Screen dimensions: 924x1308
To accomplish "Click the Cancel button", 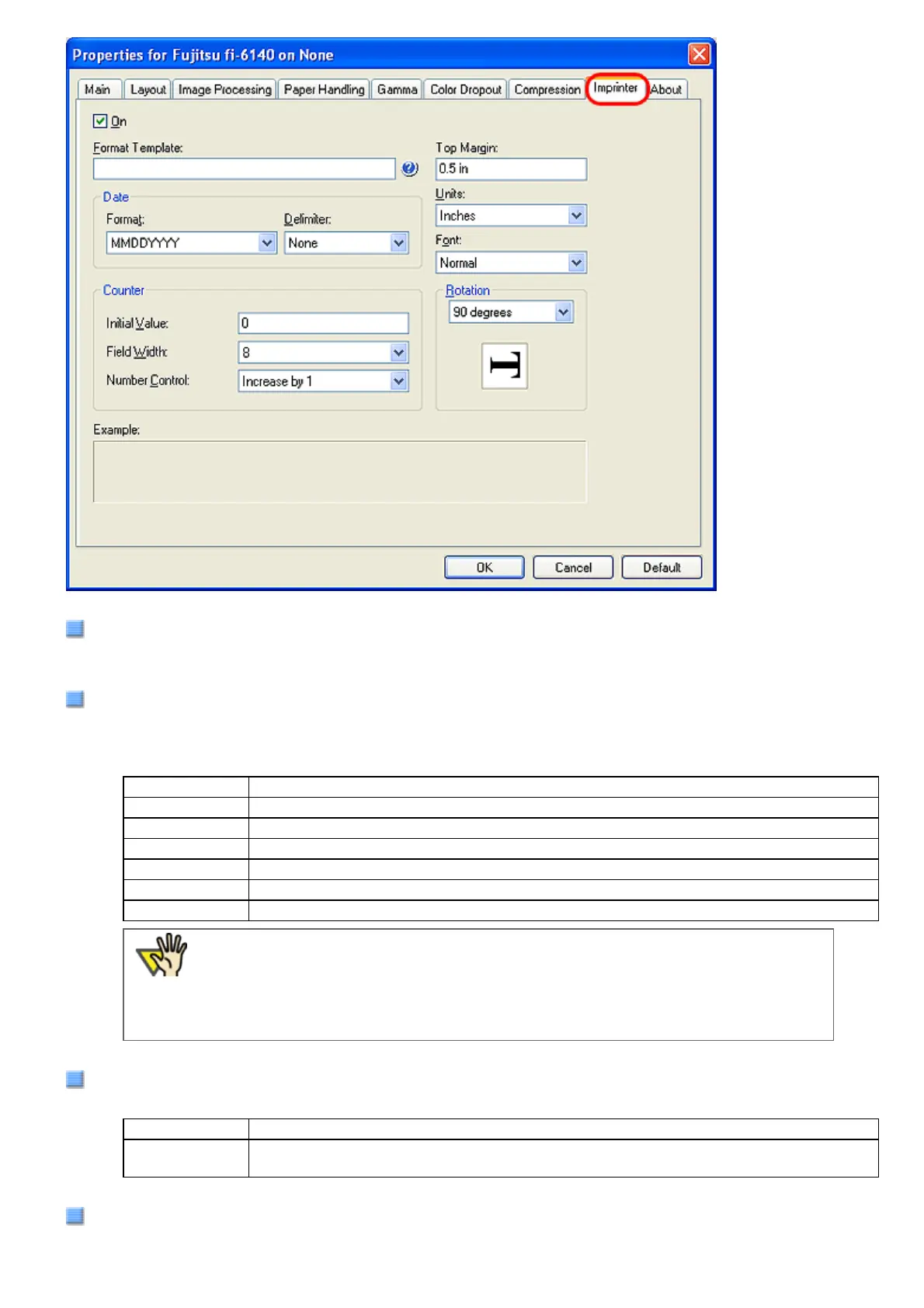I will click(x=573, y=567).
